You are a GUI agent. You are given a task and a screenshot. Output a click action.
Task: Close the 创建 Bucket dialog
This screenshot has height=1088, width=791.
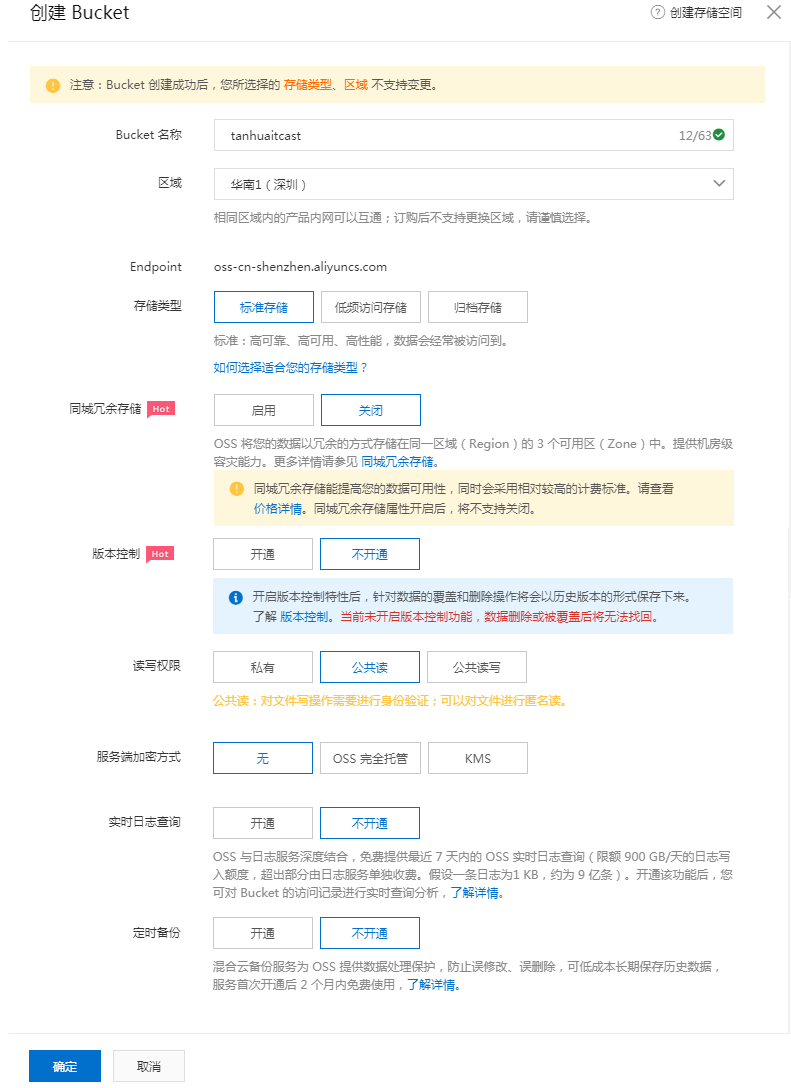pyautogui.click(x=774, y=12)
